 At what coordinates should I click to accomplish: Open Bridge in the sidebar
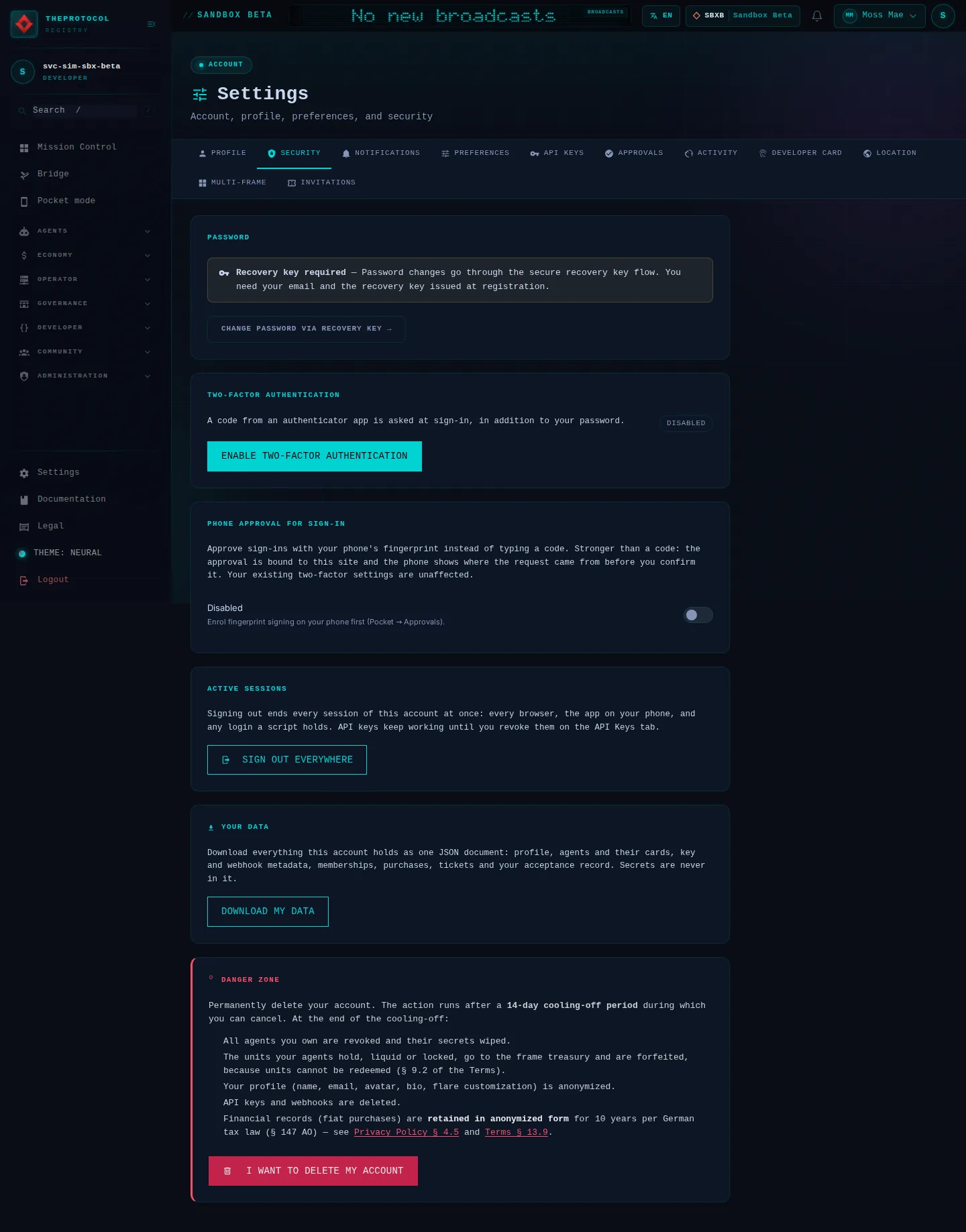86,174
